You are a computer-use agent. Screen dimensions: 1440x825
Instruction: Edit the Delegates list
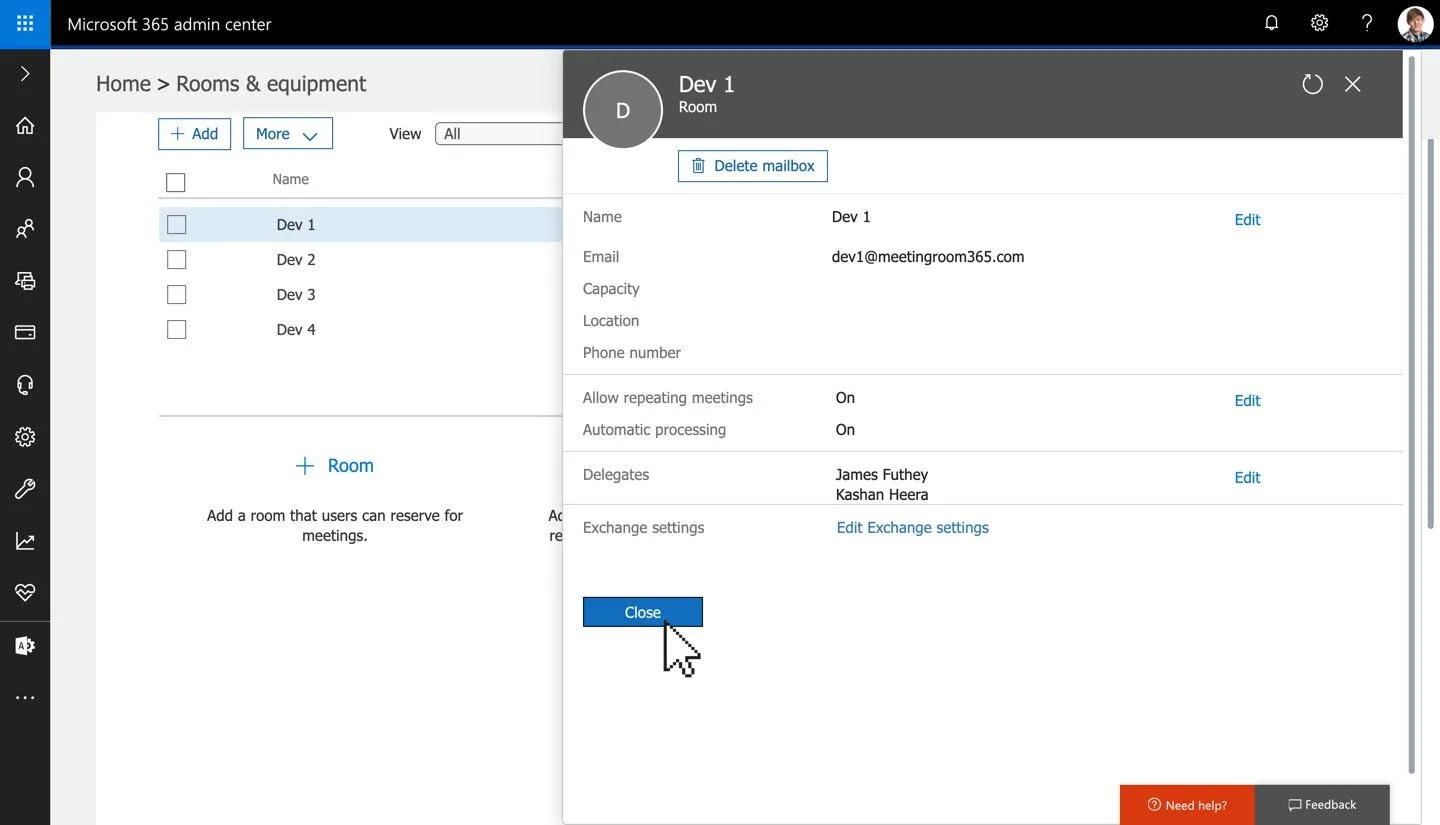pos(1247,478)
